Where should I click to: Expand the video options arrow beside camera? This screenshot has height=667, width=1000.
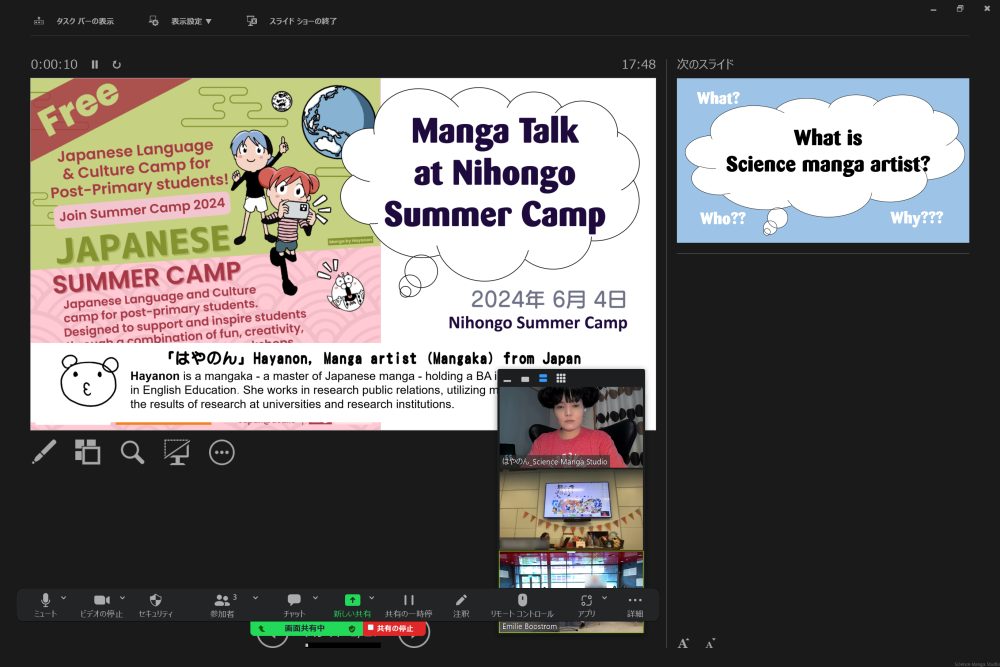coord(120,598)
